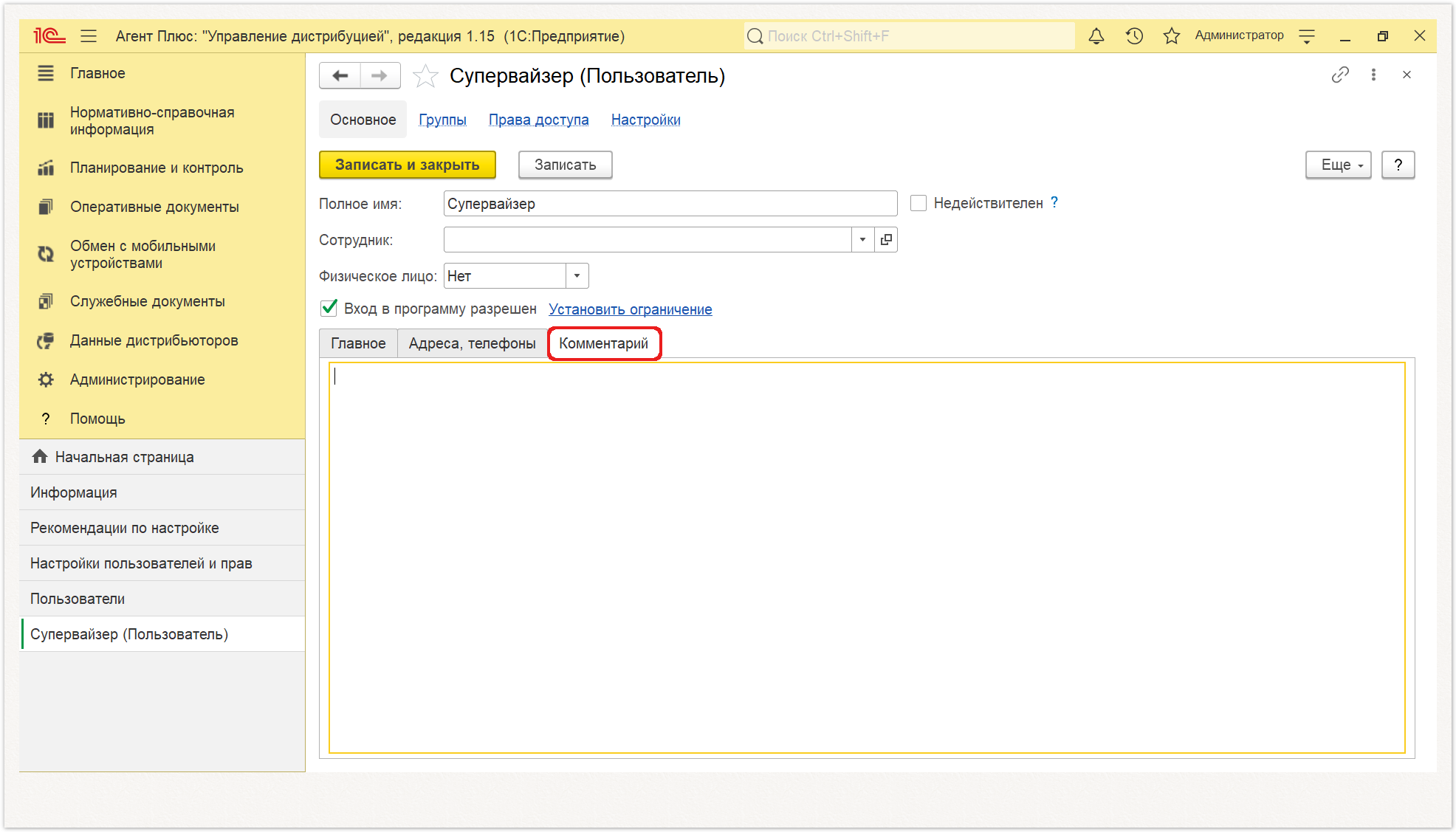This screenshot has height=832, width=1456.
Task: Click the Планирование и контроль chart icon
Action: (46, 168)
